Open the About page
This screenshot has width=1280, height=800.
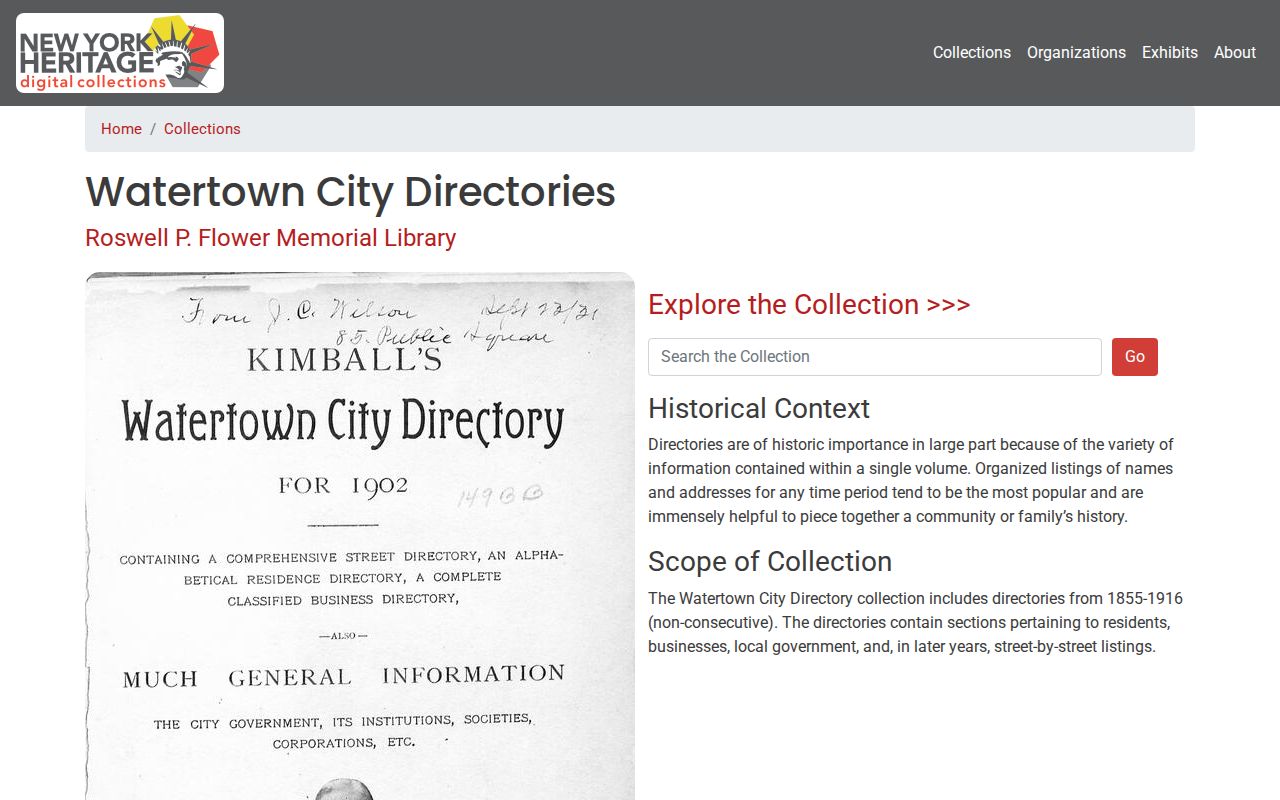1235,53
